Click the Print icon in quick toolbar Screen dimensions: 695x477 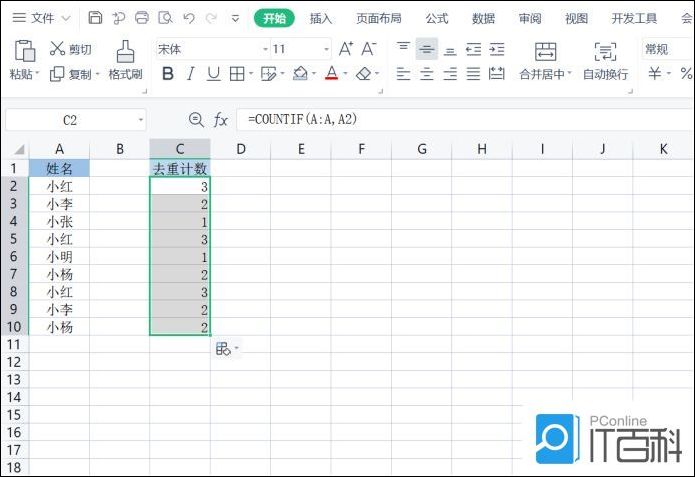[142, 18]
